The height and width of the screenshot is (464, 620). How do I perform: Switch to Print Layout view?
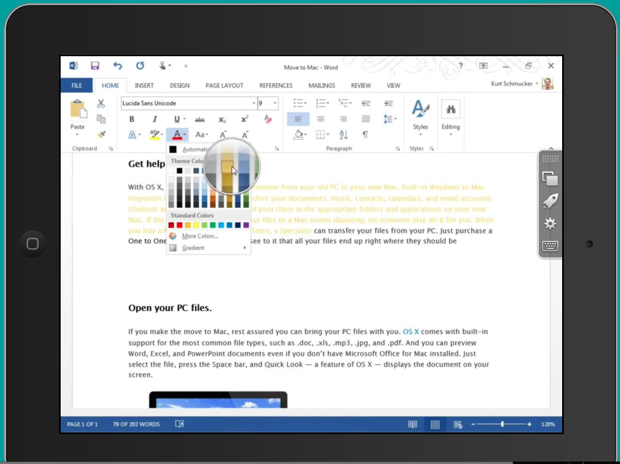pos(435,424)
